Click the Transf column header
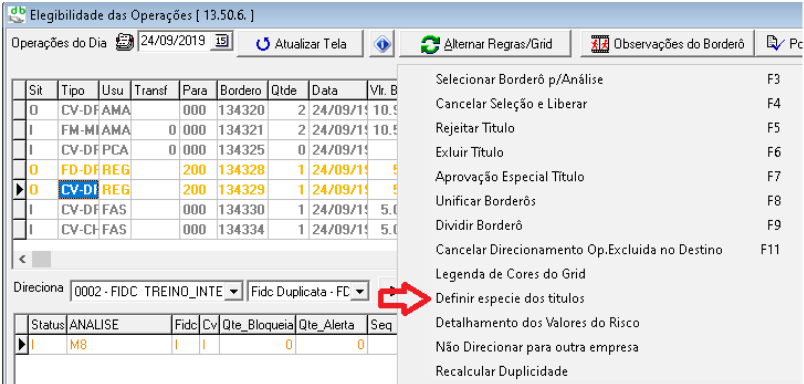 155,90
